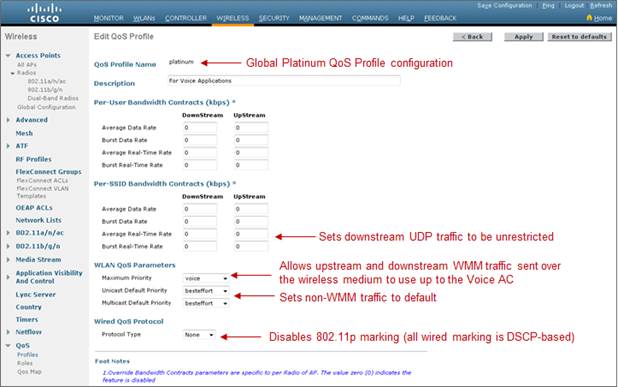Click per-user Burst Data Rate DownStream field
The height and width of the screenshot is (387, 618).
pos(200,140)
